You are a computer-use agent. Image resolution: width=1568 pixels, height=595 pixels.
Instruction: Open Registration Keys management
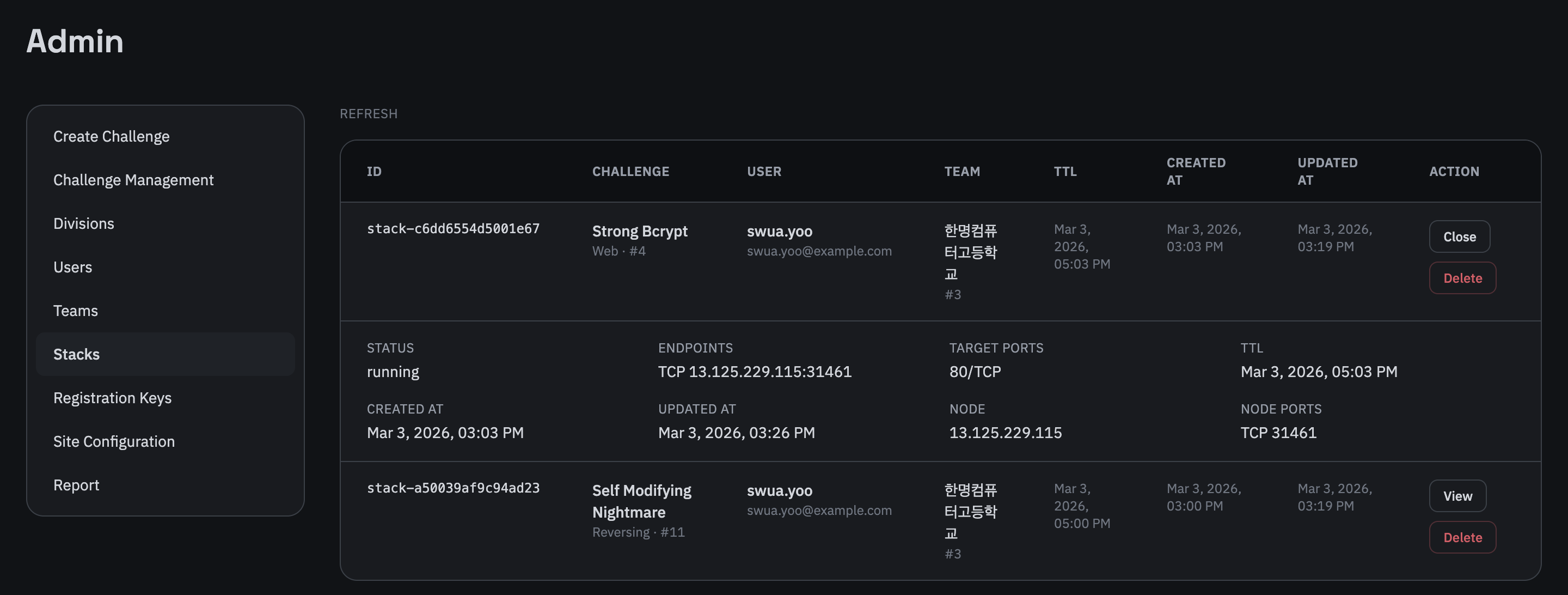point(112,397)
